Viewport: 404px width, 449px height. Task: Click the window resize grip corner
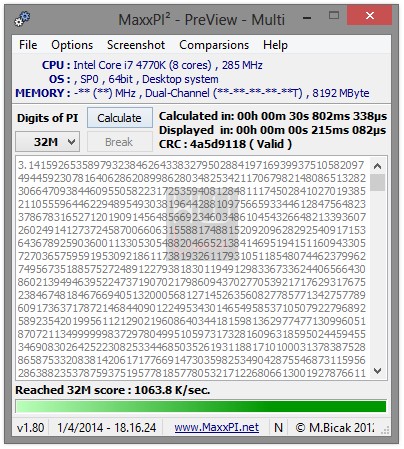pos(385,431)
